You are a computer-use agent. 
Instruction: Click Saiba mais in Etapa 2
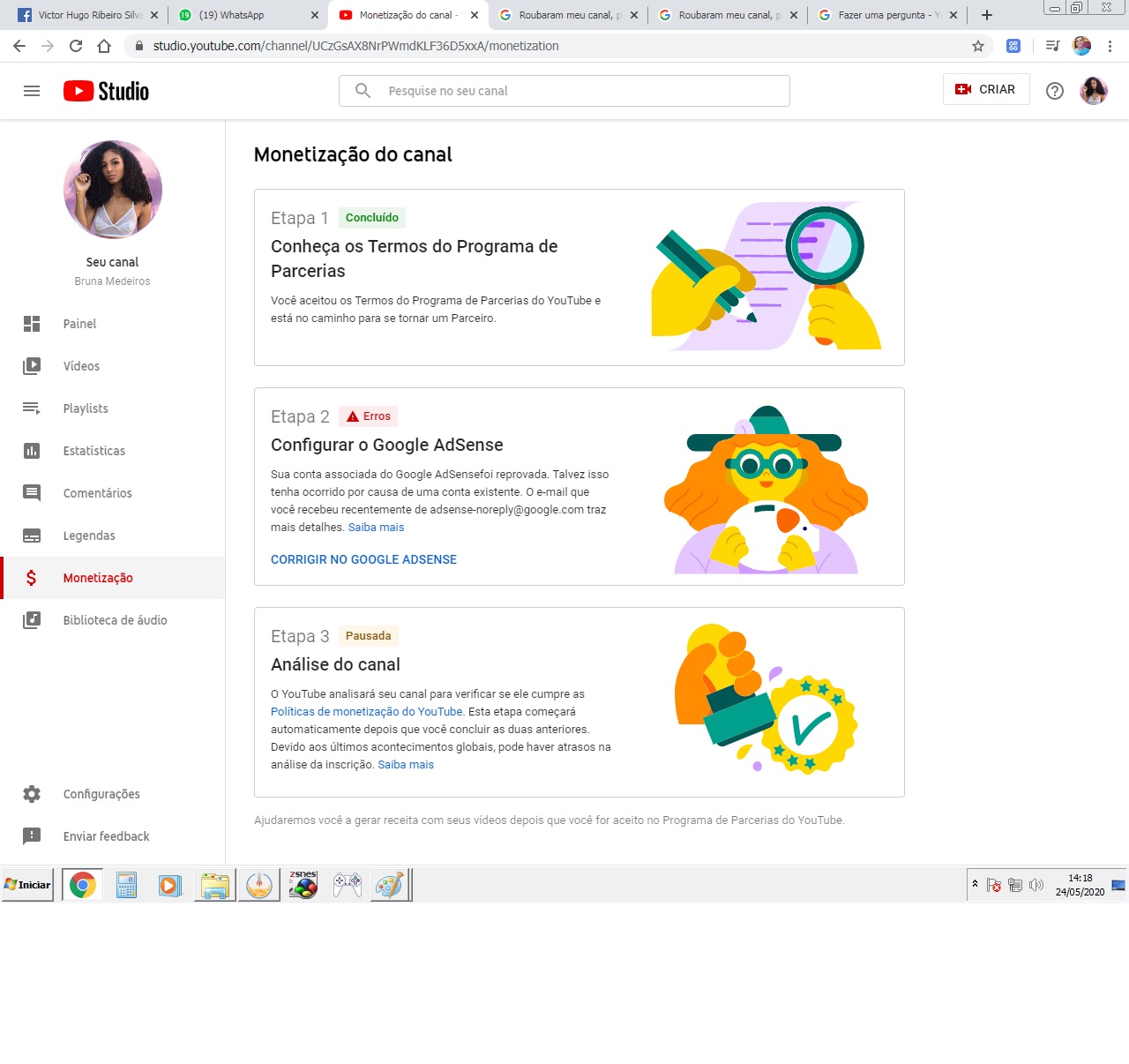pyautogui.click(x=376, y=528)
